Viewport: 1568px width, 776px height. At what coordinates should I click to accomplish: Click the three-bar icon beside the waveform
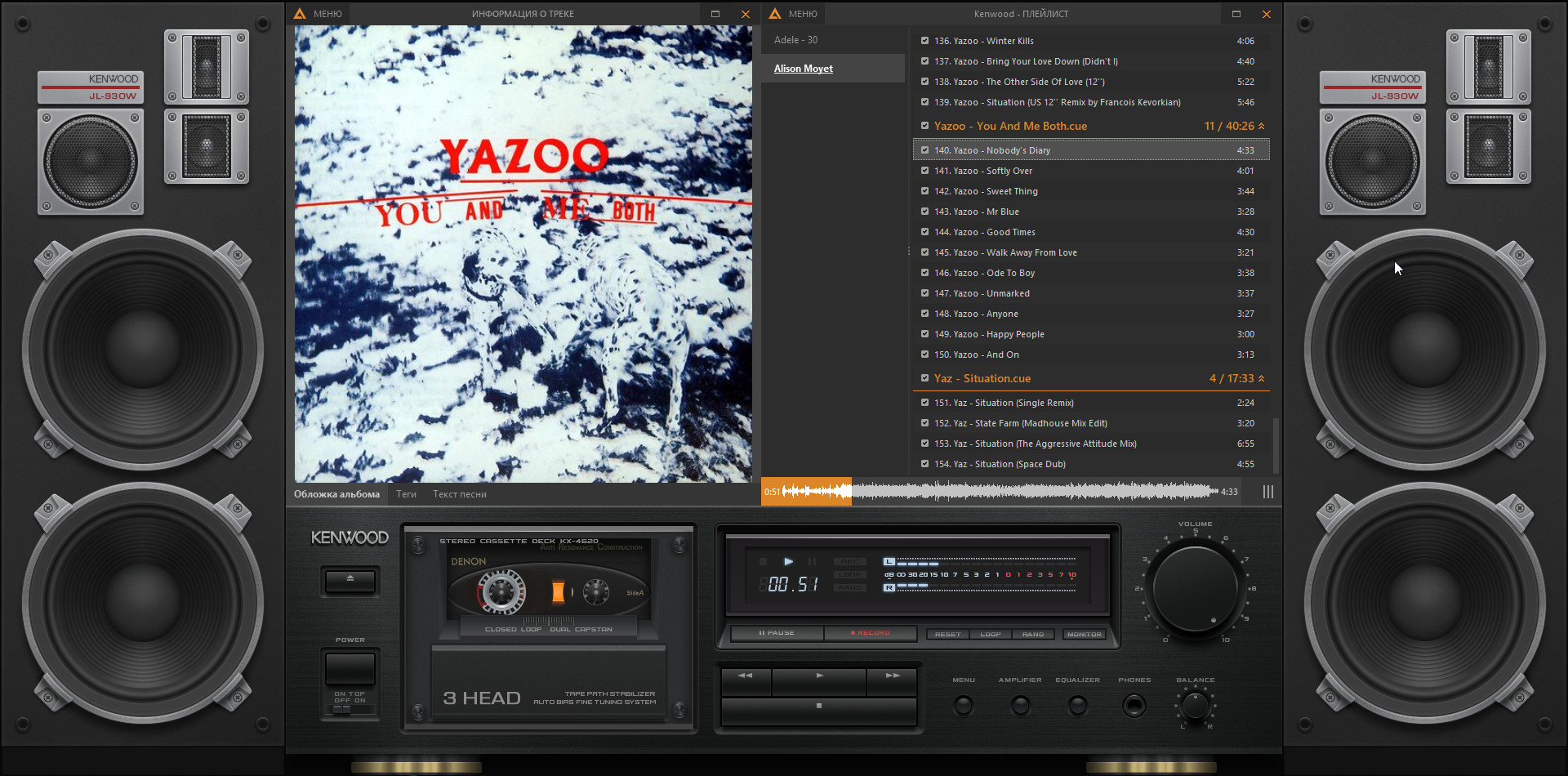[1268, 492]
